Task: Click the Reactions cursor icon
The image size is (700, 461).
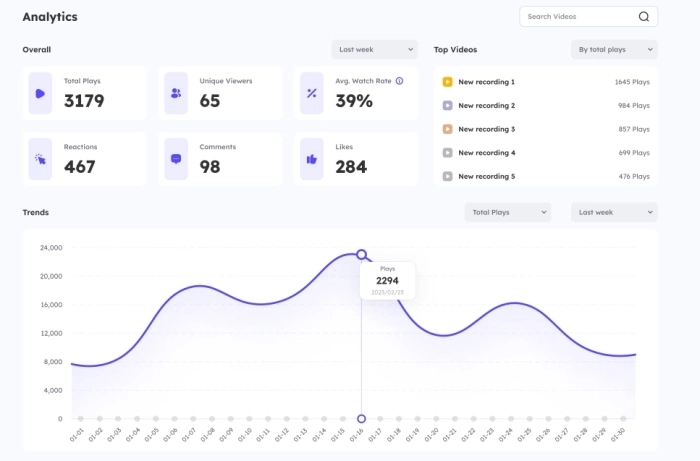Action: 40,159
